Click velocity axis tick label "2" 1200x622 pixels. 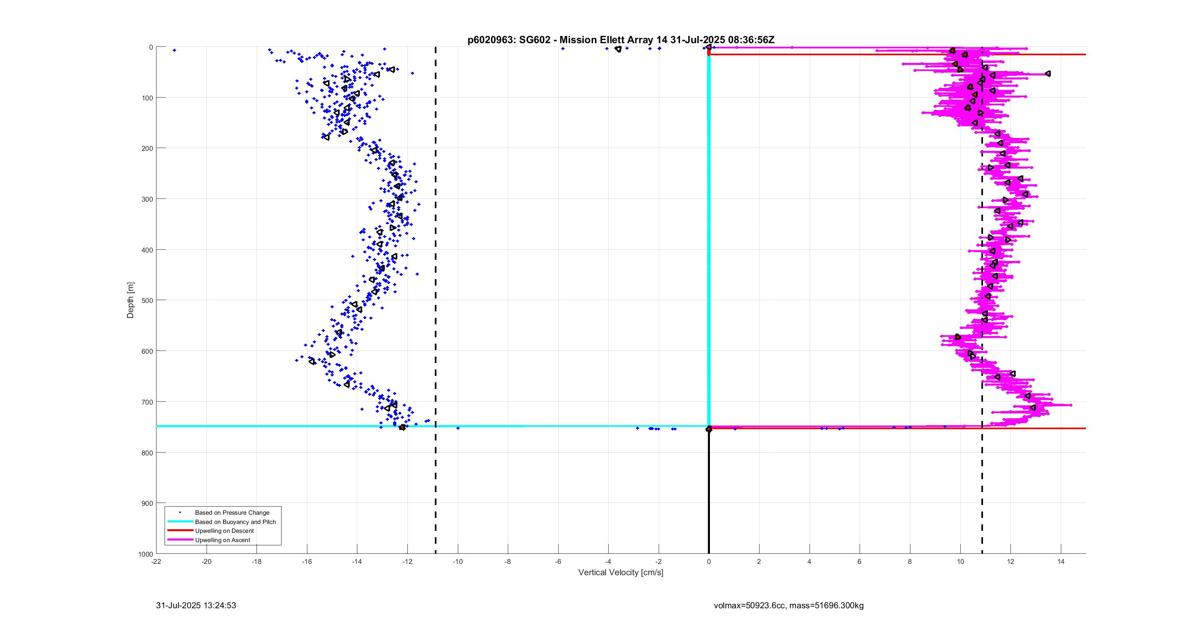click(x=759, y=561)
